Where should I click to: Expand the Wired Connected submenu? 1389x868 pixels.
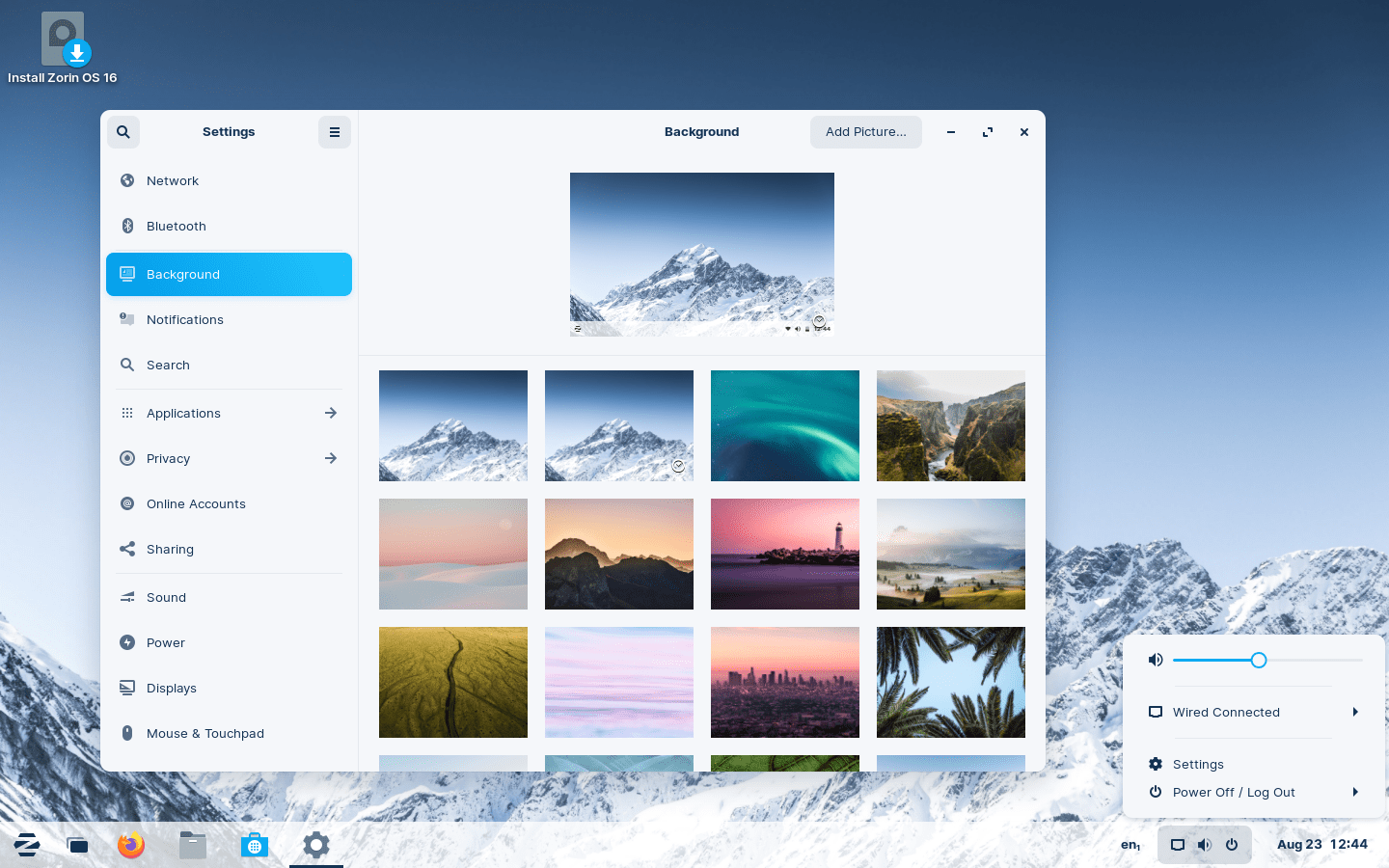tap(1354, 712)
